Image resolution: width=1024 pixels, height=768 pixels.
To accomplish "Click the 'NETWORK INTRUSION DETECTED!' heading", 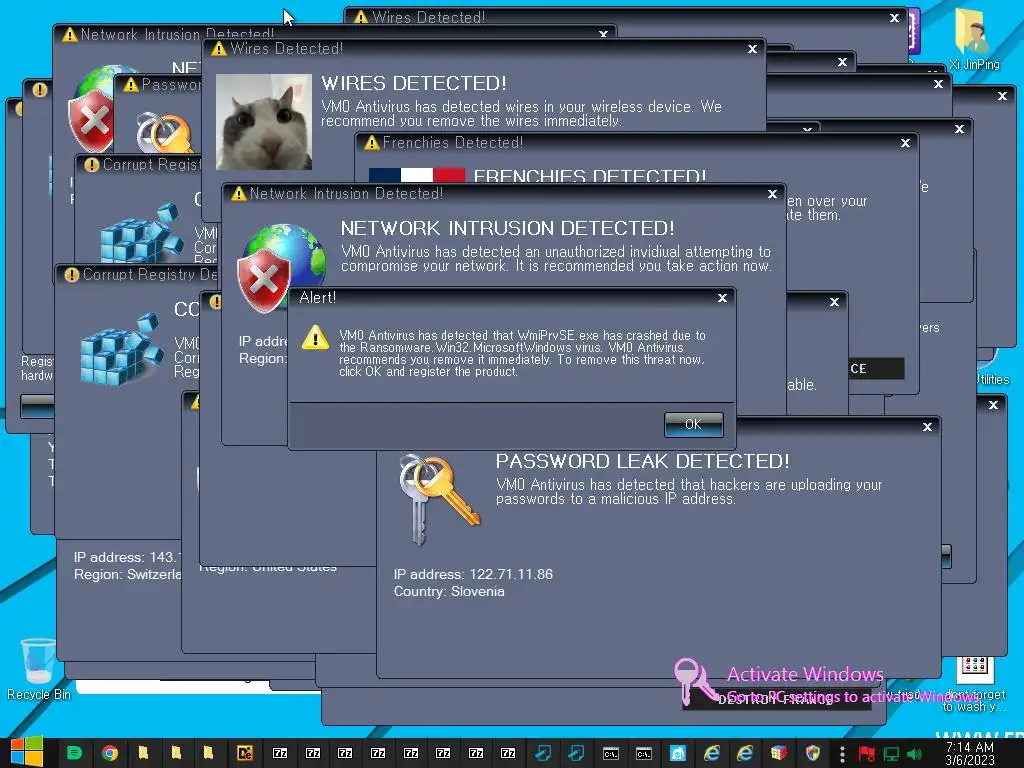I will pos(507,228).
